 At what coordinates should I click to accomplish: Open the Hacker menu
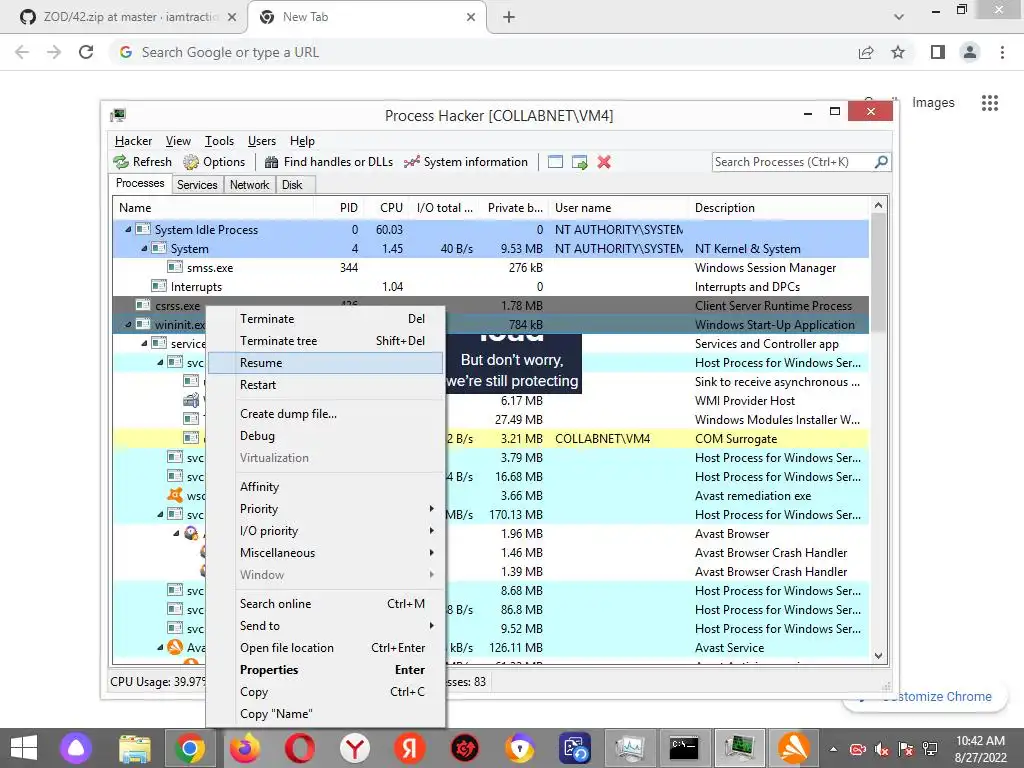[133, 141]
